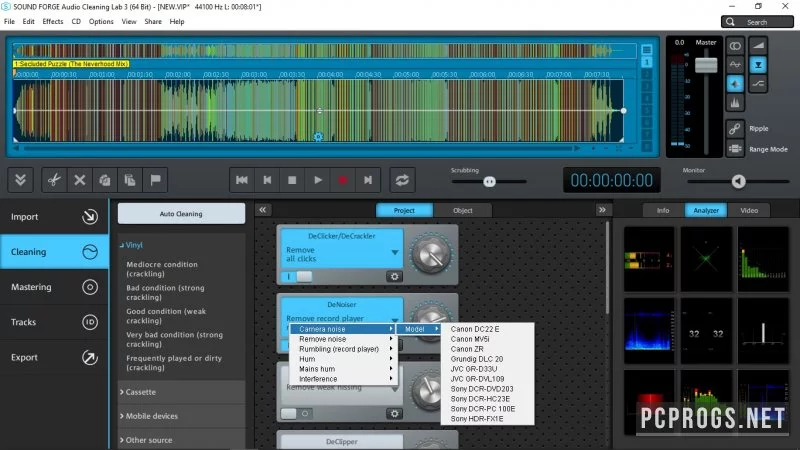Image resolution: width=800 pixels, height=450 pixels.
Task: Toggle the Ripple link mode
Action: (x=735, y=129)
